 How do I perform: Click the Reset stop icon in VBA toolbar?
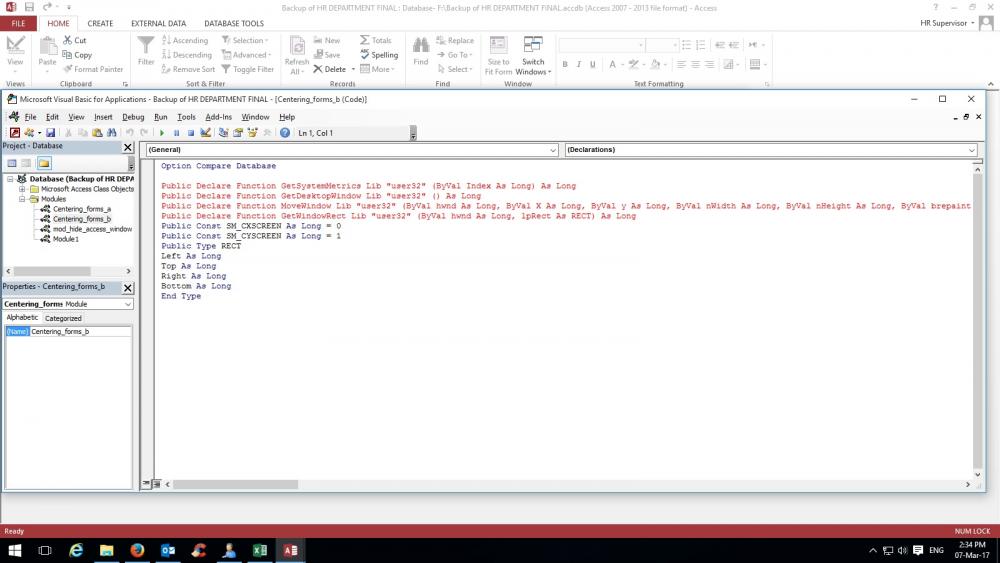pos(190,133)
